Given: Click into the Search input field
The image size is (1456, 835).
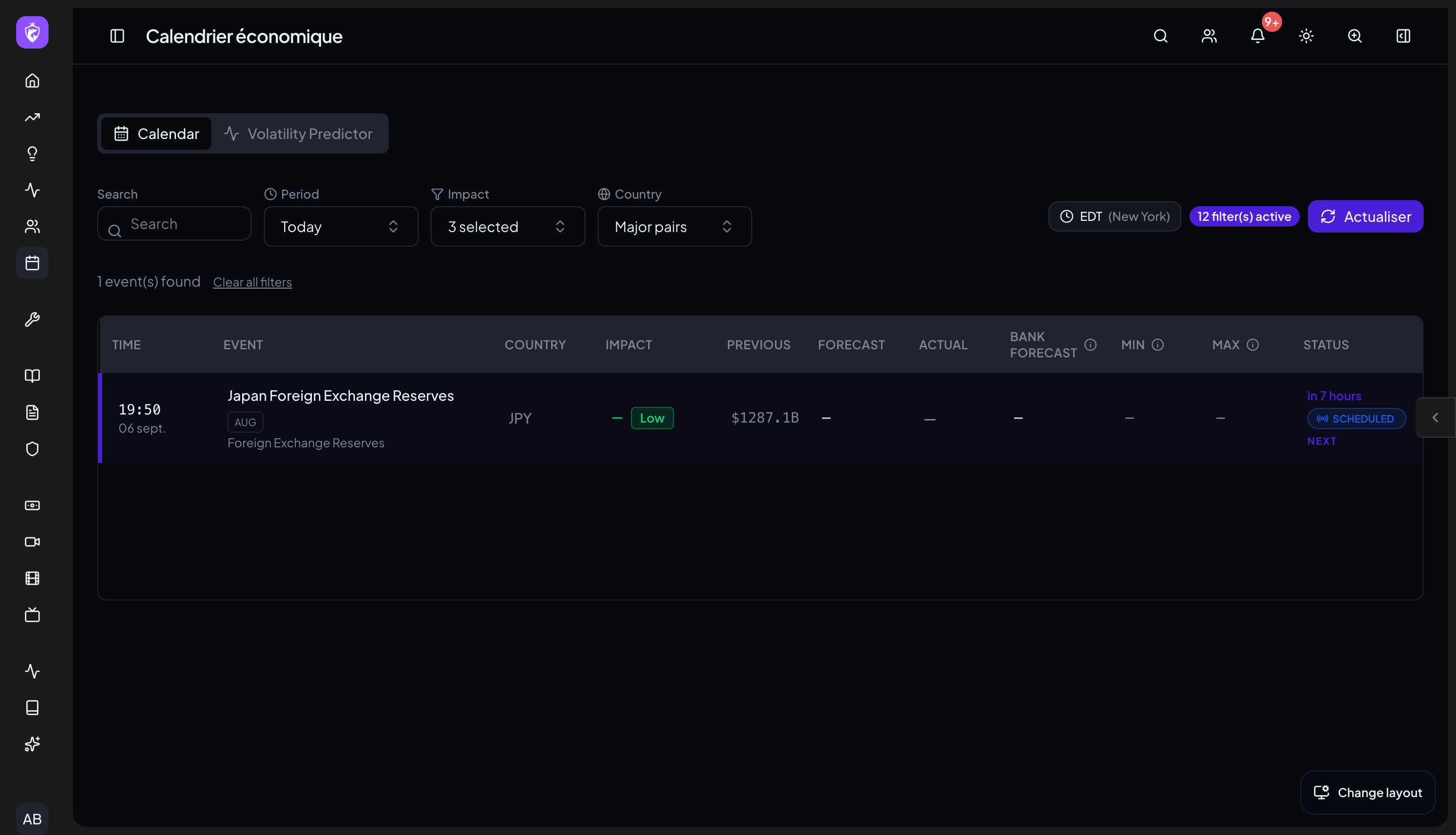Looking at the screenshot, I should [174, 223].
